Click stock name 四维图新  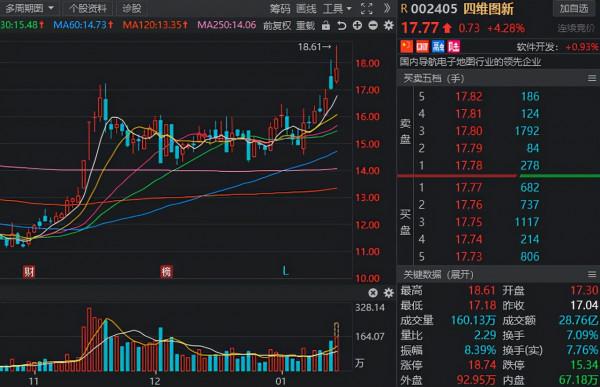(488, 9)
